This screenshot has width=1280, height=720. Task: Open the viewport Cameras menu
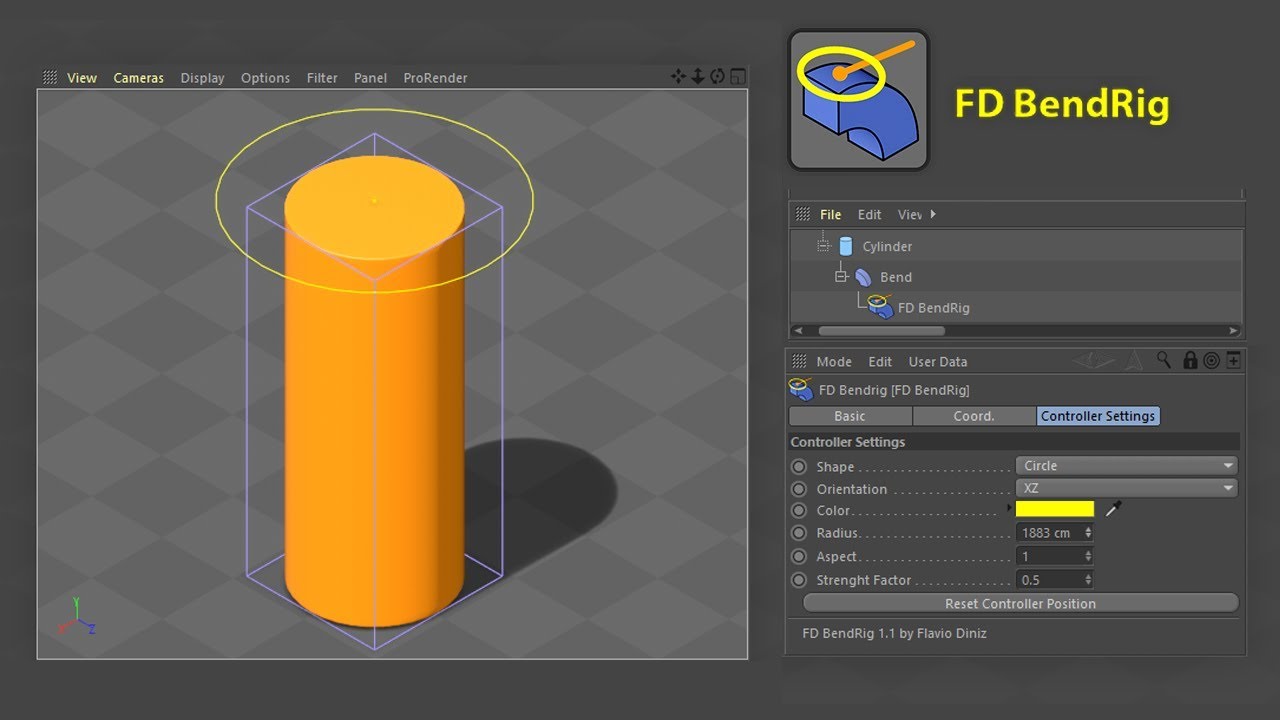click(138, 77)
